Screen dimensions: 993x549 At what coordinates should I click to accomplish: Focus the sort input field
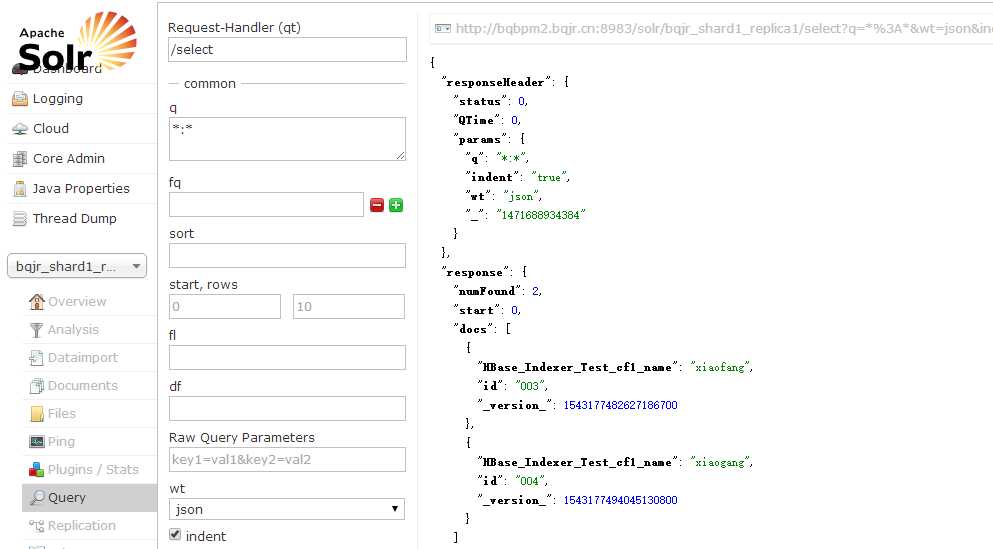tap(288, 255)
